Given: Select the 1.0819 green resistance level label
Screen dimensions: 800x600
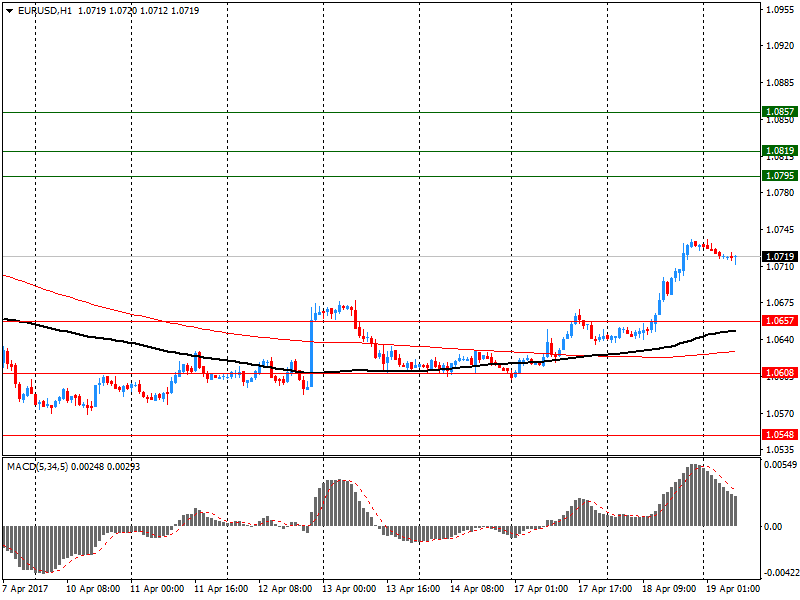Looking at the screenshot, I should [780, 151].
